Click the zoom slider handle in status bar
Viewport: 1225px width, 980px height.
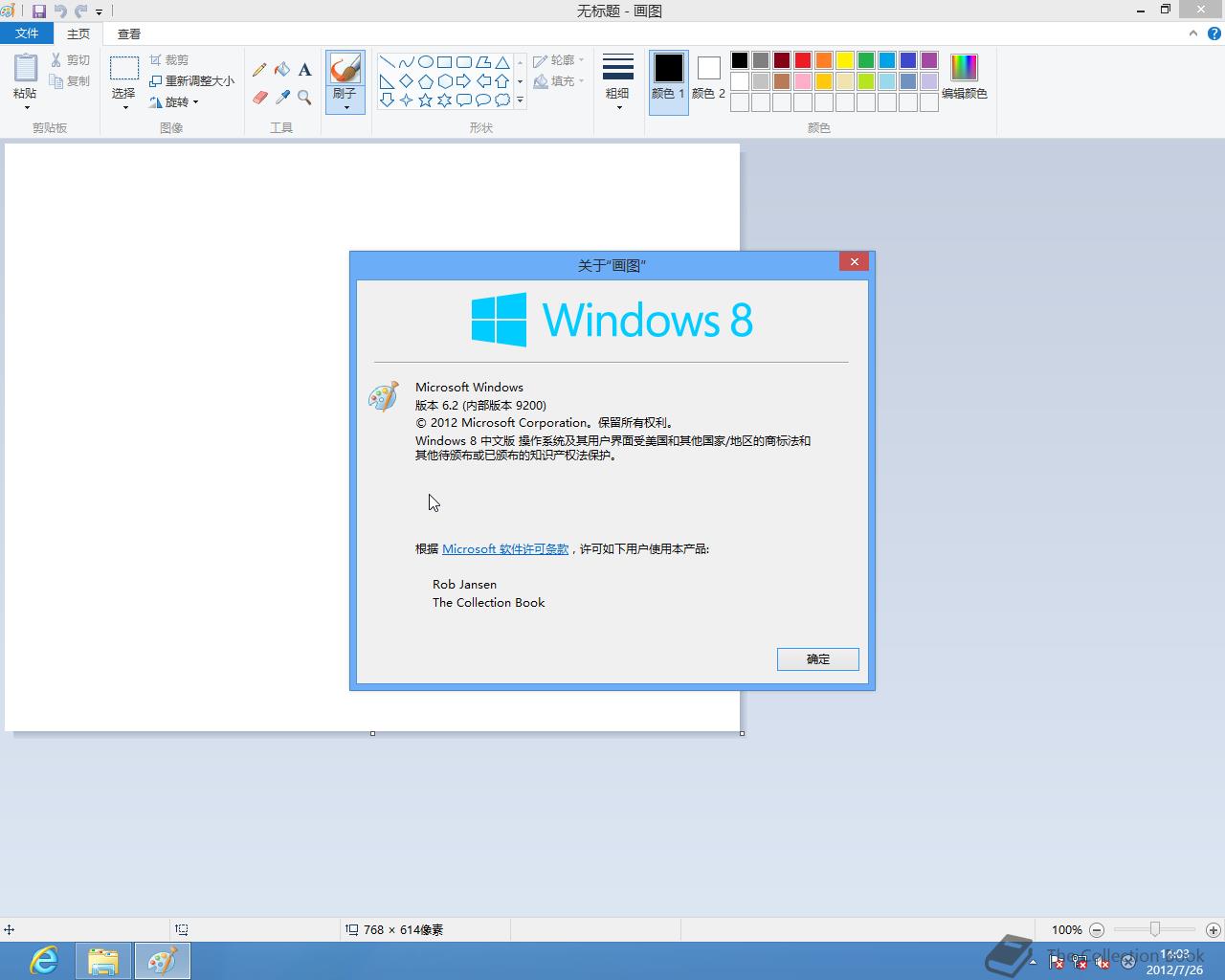pos(1155,929)
